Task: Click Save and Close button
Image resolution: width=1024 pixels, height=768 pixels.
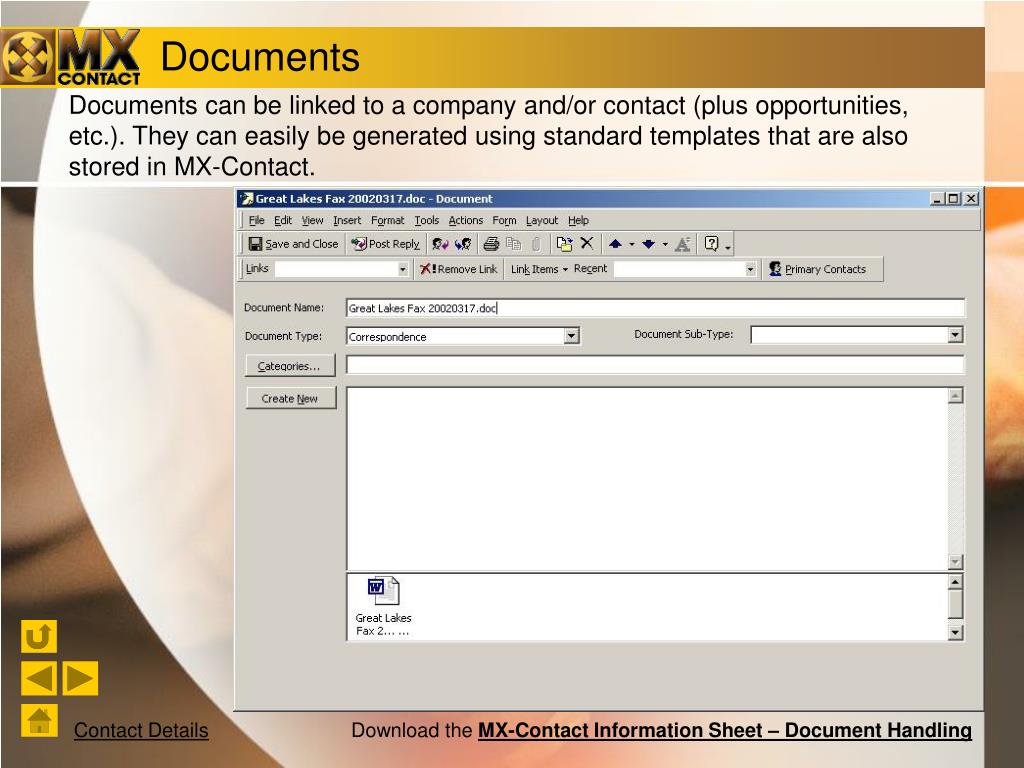Action: point(294,244)
